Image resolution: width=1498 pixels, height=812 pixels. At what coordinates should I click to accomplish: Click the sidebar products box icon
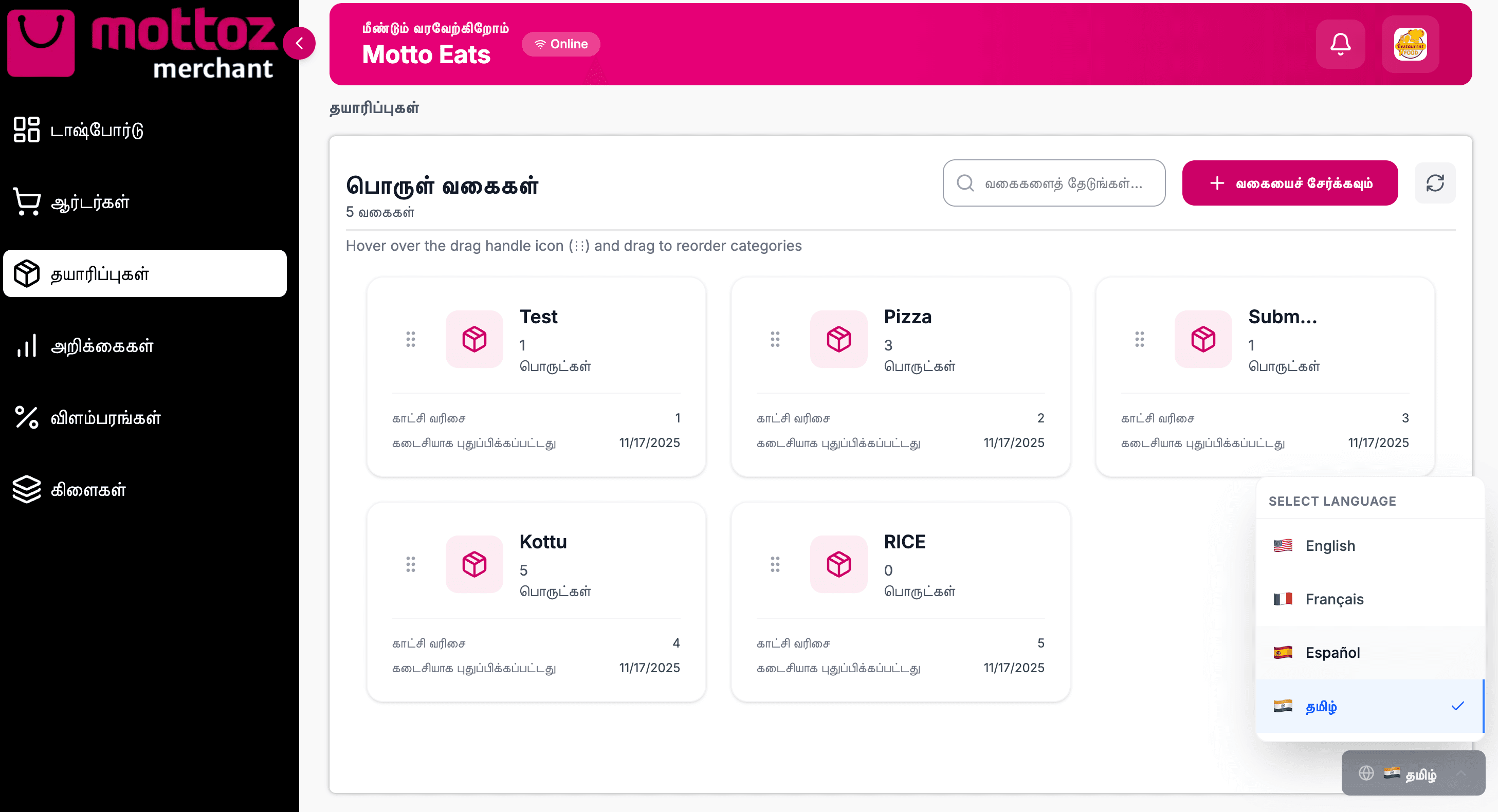coord(27,274)
